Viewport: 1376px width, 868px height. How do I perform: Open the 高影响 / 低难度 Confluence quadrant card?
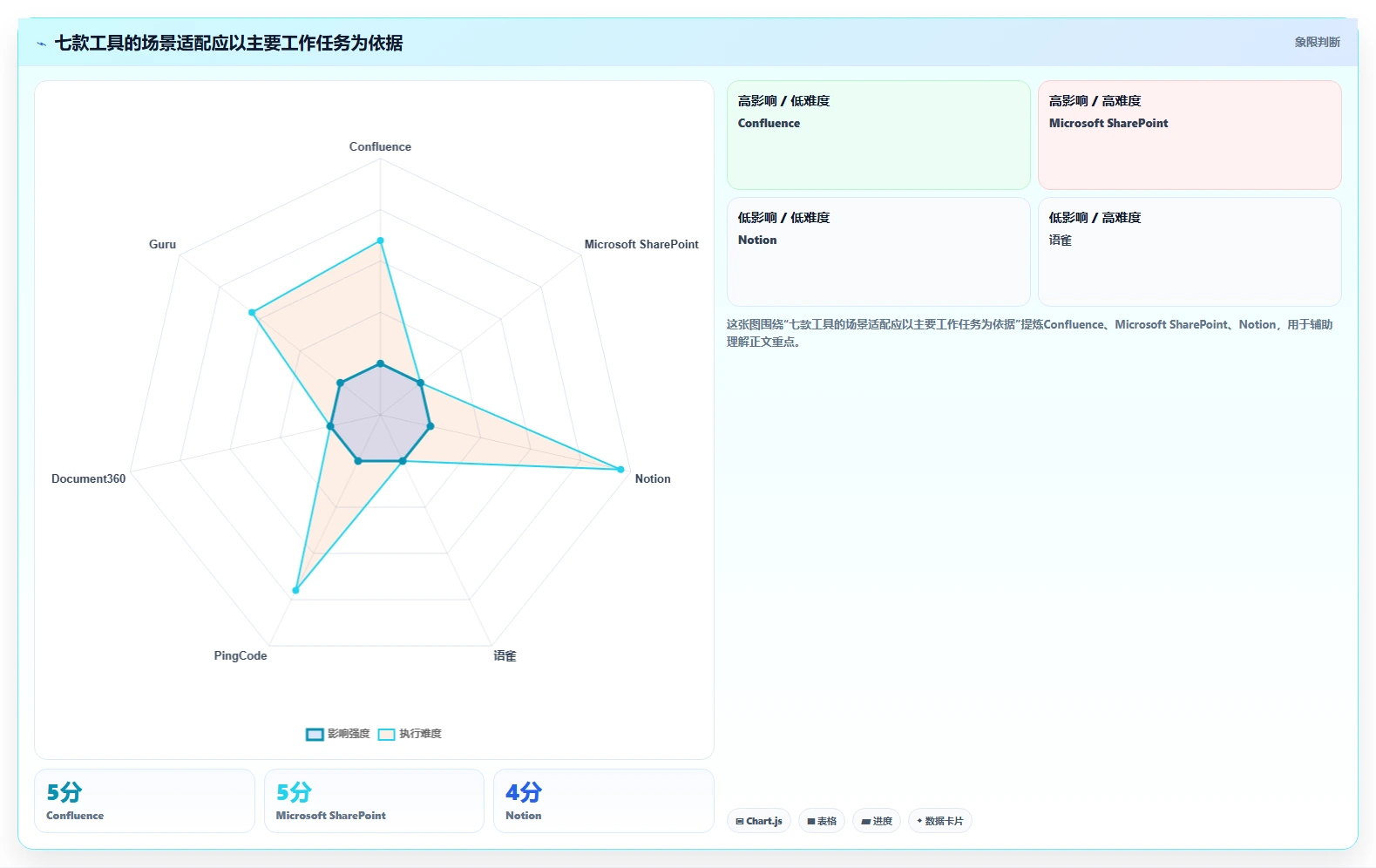[878, 135]
